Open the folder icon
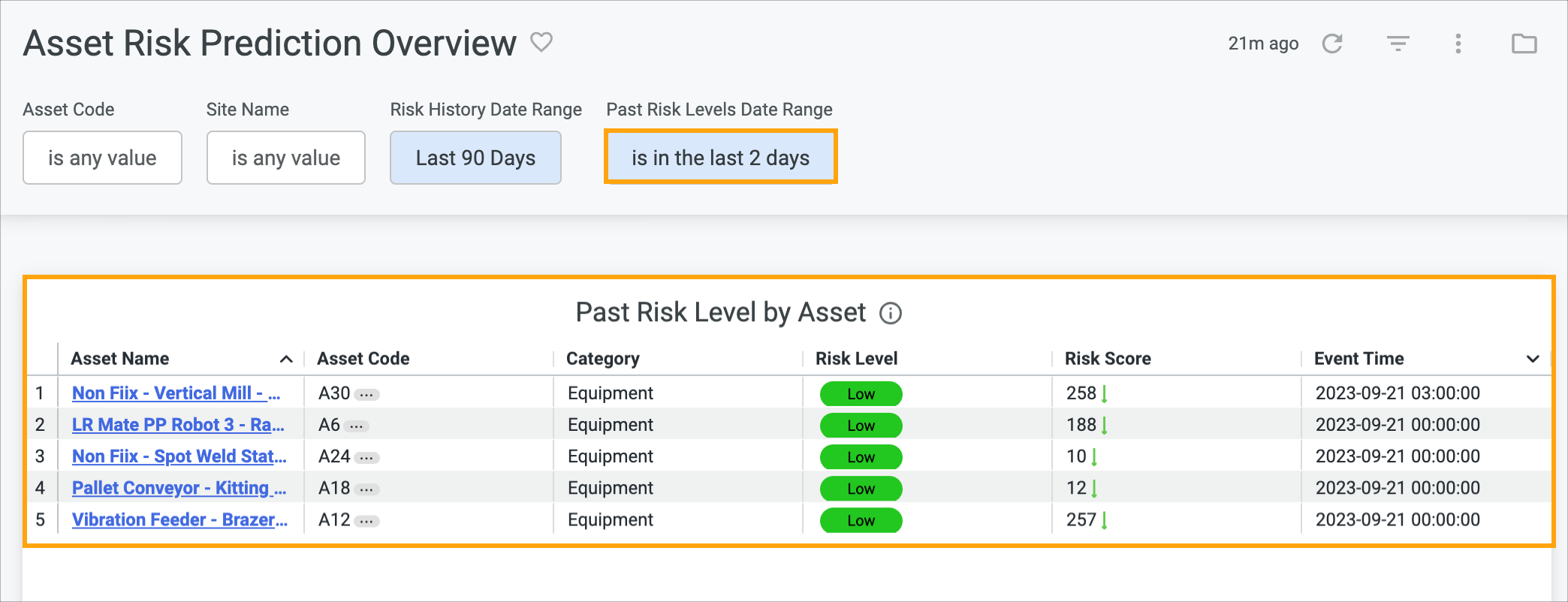Screen dimensions: 1568x602 tap(1524, 44)
